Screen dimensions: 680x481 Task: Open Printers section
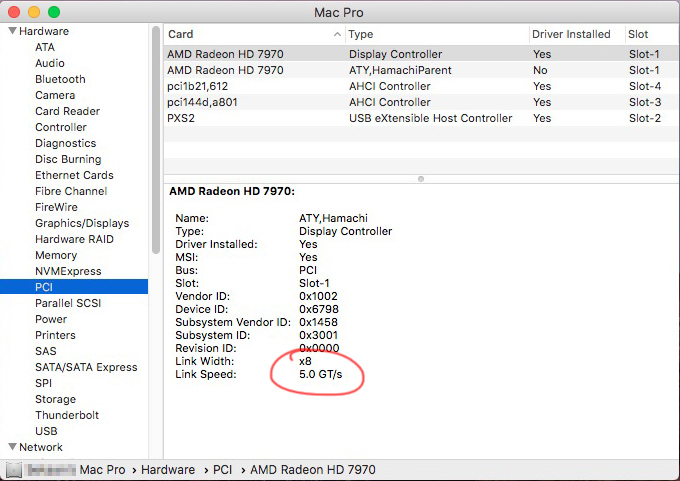click(56, 335)
